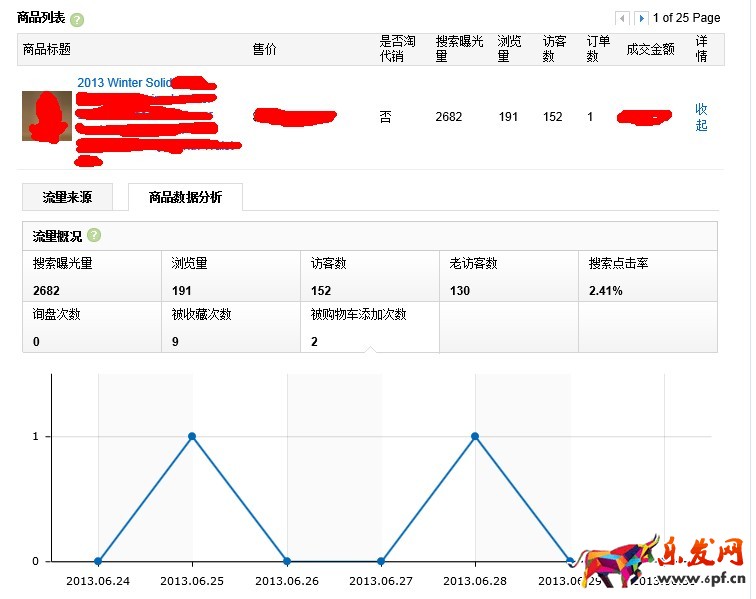
Task: Switch to 流量来源 tab
Action: coord(68,197)
